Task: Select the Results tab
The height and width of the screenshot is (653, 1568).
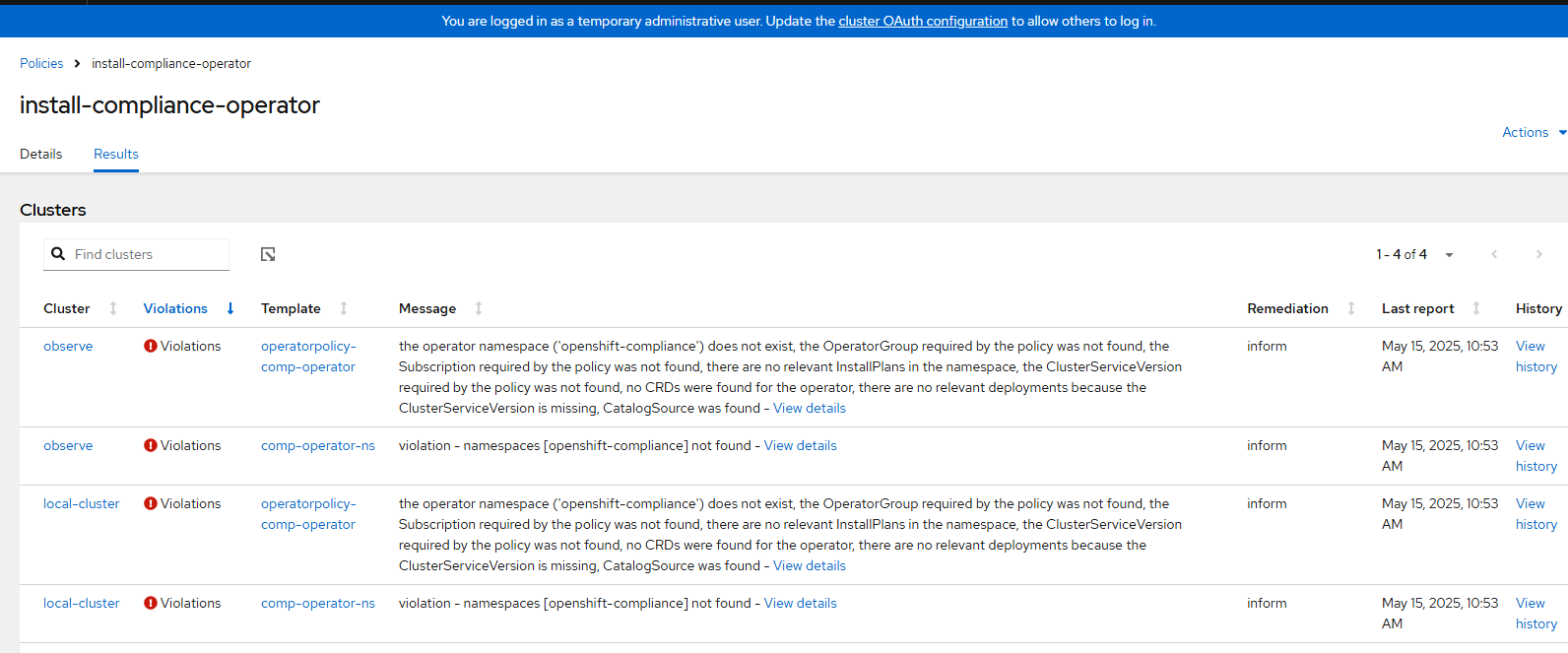Action: [x=116, y=154]
